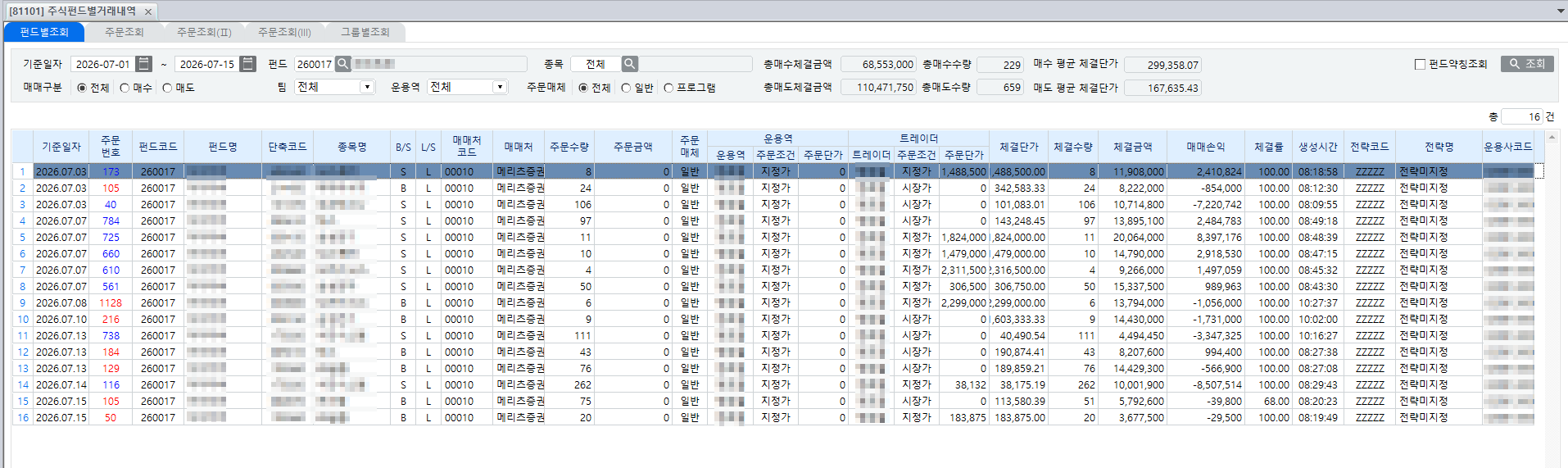1568x468 pixels.
Task: Edit the 종목 field showing 전체
Action: [x=596, y=64]
